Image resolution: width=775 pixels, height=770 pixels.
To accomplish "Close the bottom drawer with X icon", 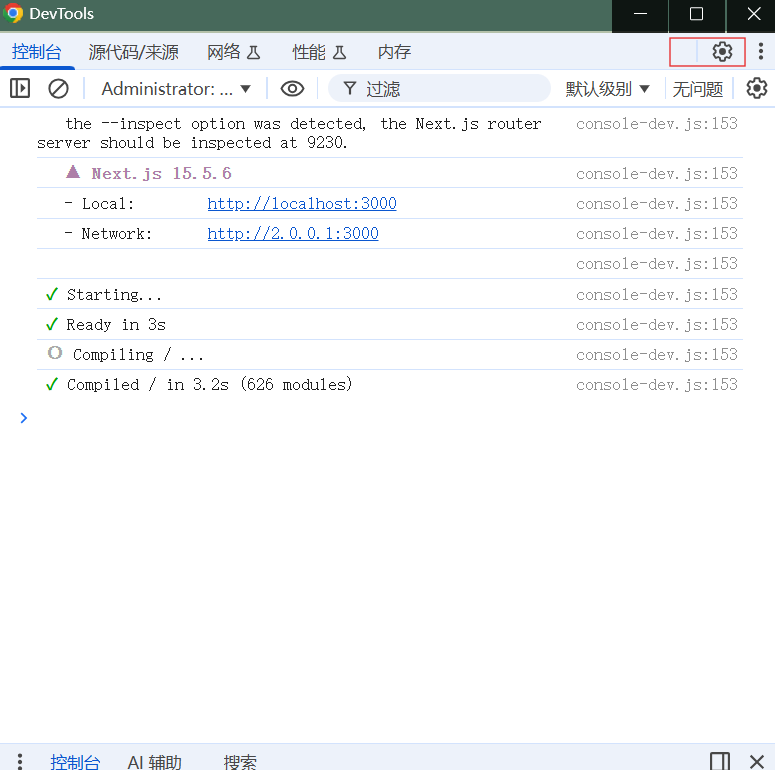I will (757, 761).
